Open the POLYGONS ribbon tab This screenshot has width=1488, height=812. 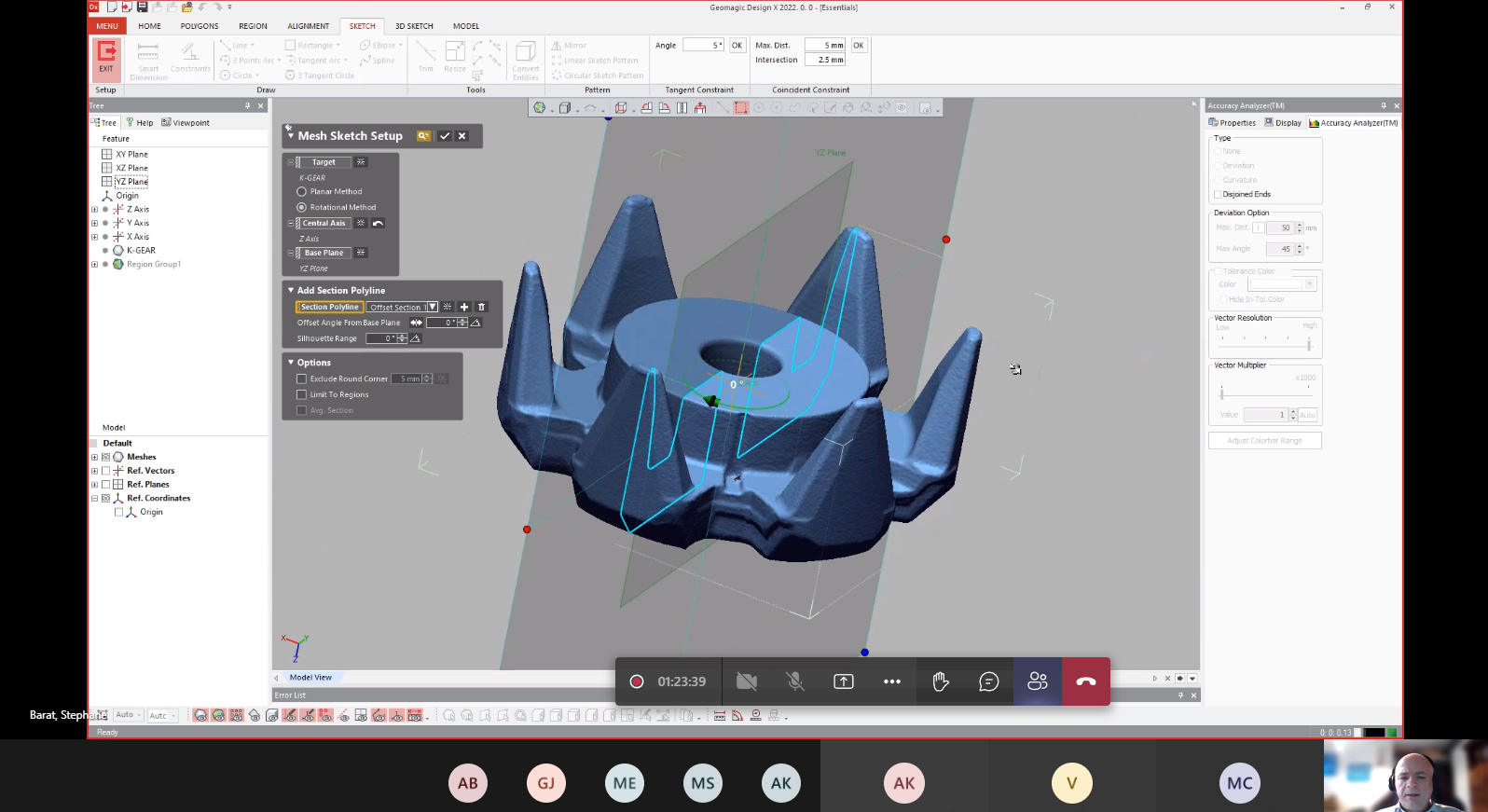point(200,26)
